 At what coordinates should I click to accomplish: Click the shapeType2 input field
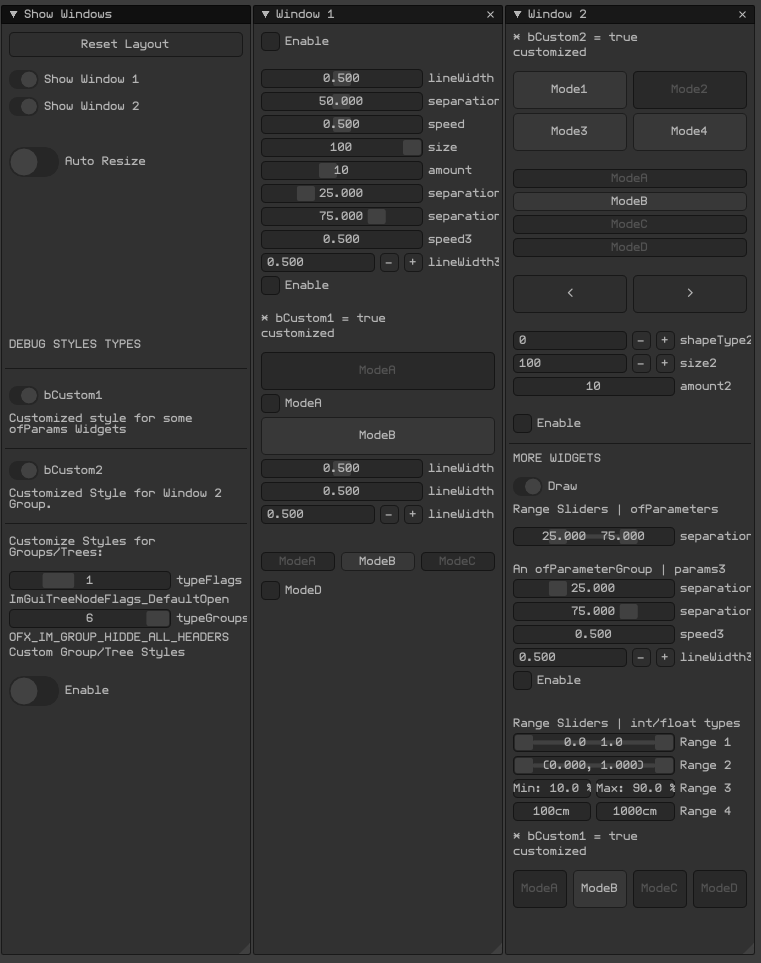coord(569,340)
